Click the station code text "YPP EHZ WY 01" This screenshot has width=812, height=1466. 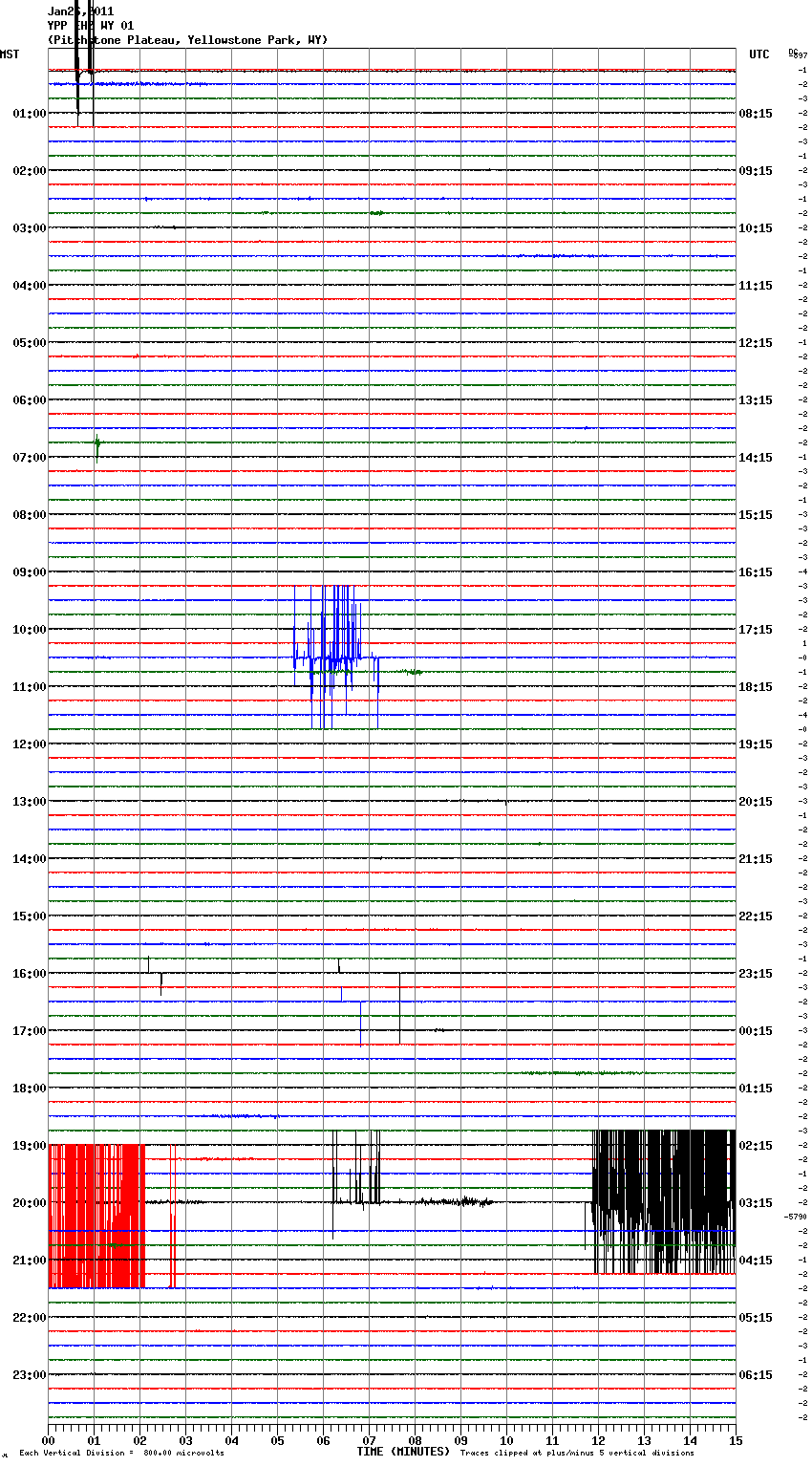91,26
